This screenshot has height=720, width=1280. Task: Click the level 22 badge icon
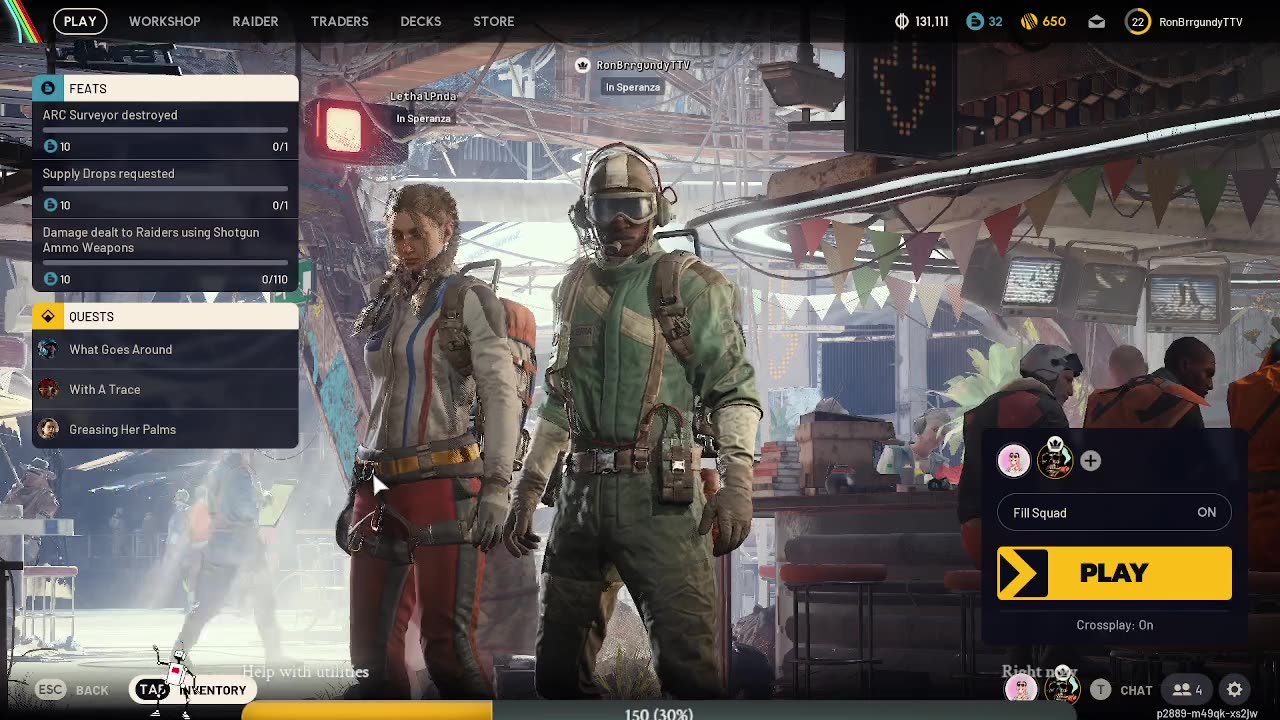[1138, 21]
